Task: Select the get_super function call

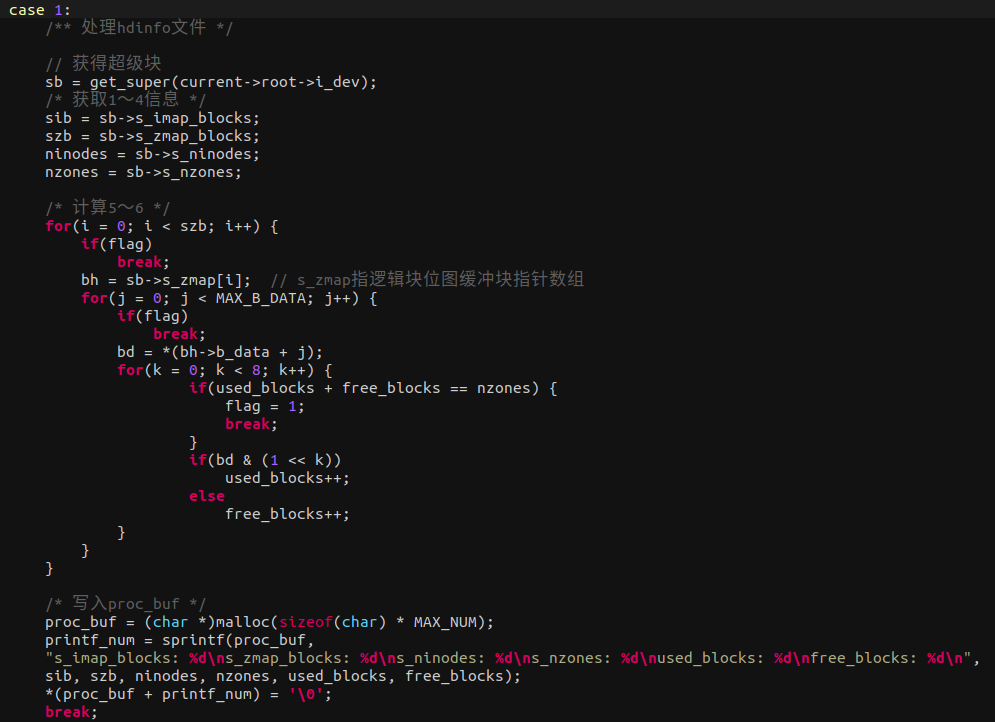Action: pyautogui.click(x=120, y=82)
